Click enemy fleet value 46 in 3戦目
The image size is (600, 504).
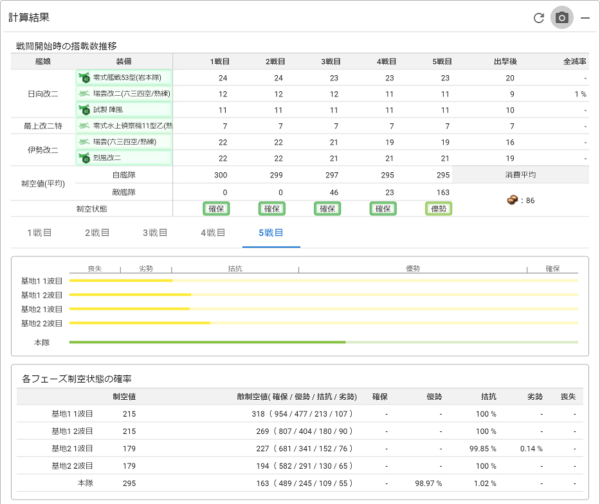pos(334,192)
